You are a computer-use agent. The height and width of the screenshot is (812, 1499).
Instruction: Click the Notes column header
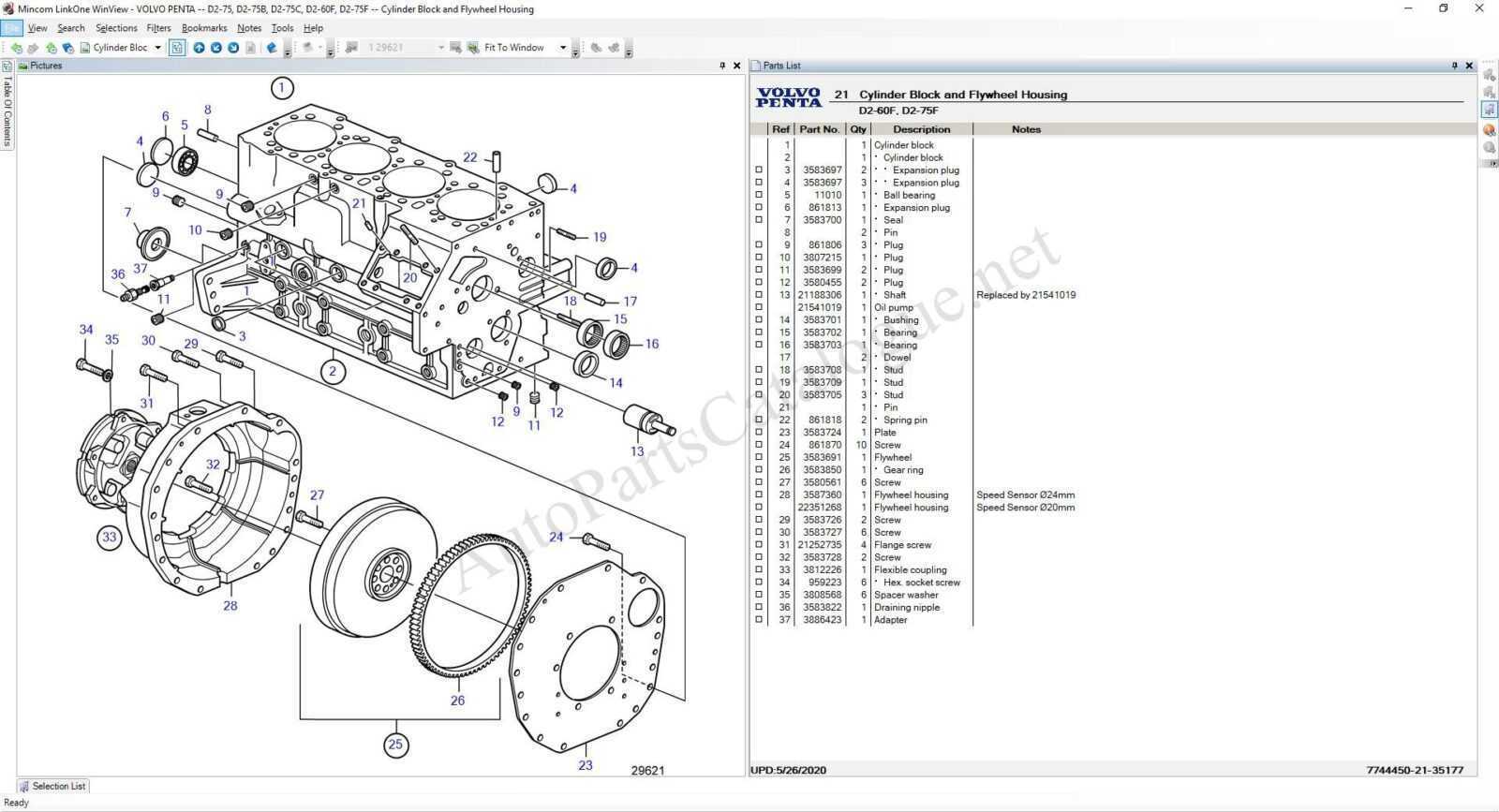pyautogui.click(x=1026, y=129)
